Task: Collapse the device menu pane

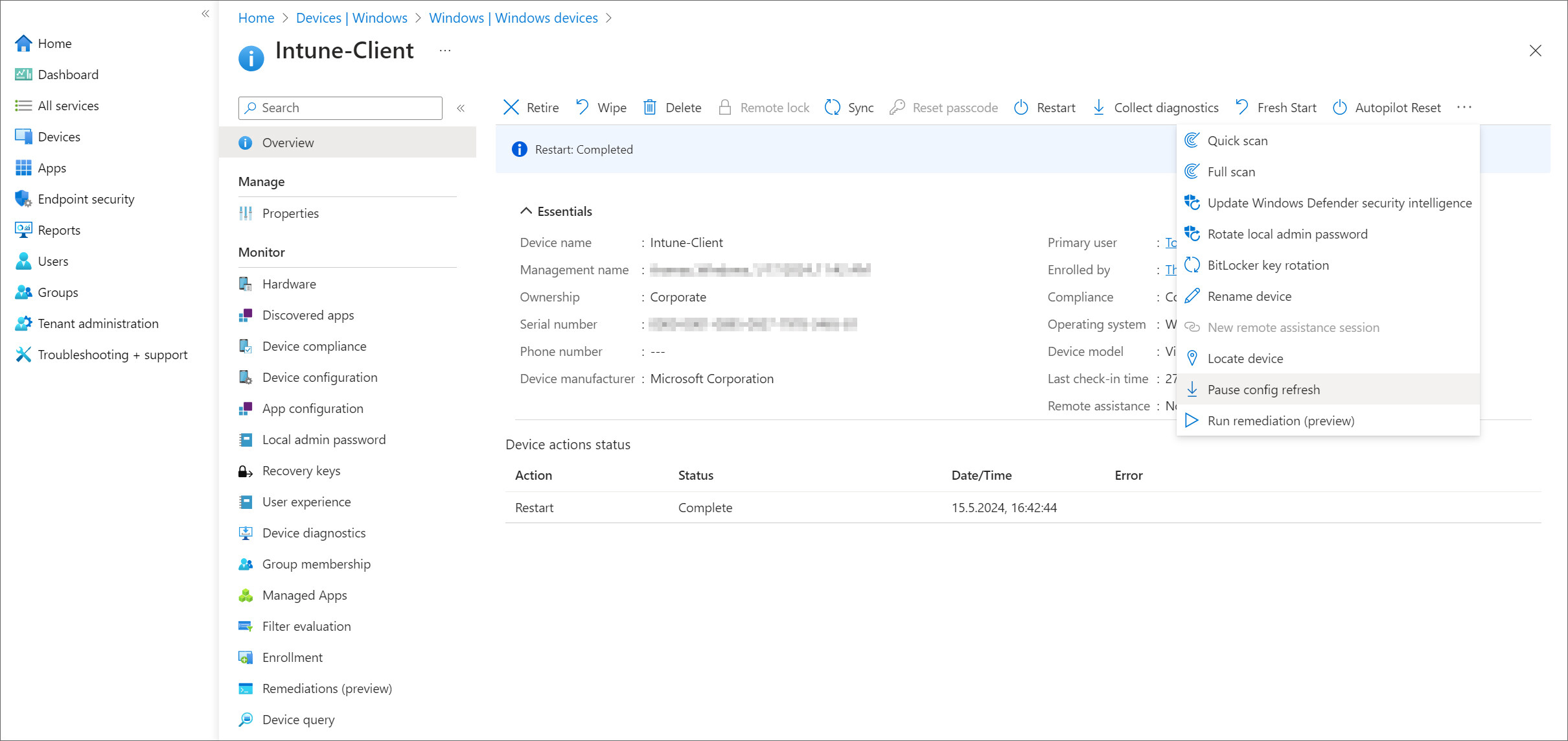Action: coord(461,108)
